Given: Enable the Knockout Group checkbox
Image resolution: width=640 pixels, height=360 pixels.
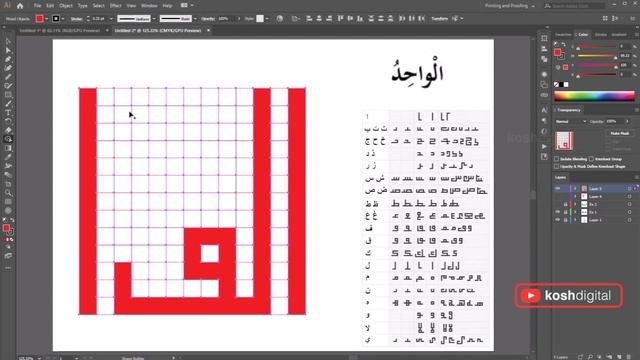Looking at the screenshot, I should (x=591, y=159).
